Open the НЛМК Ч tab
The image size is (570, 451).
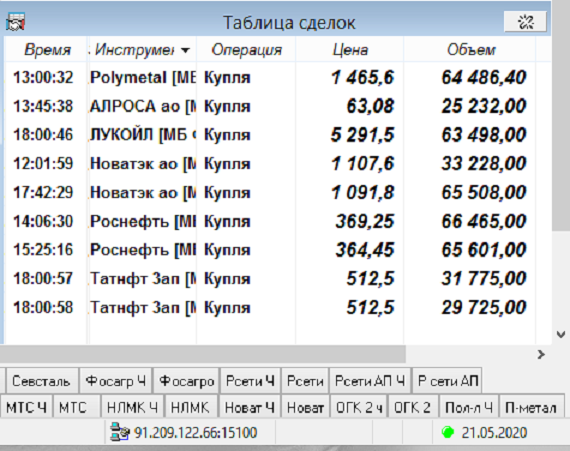pyautogui.click(x=133, y=407)
